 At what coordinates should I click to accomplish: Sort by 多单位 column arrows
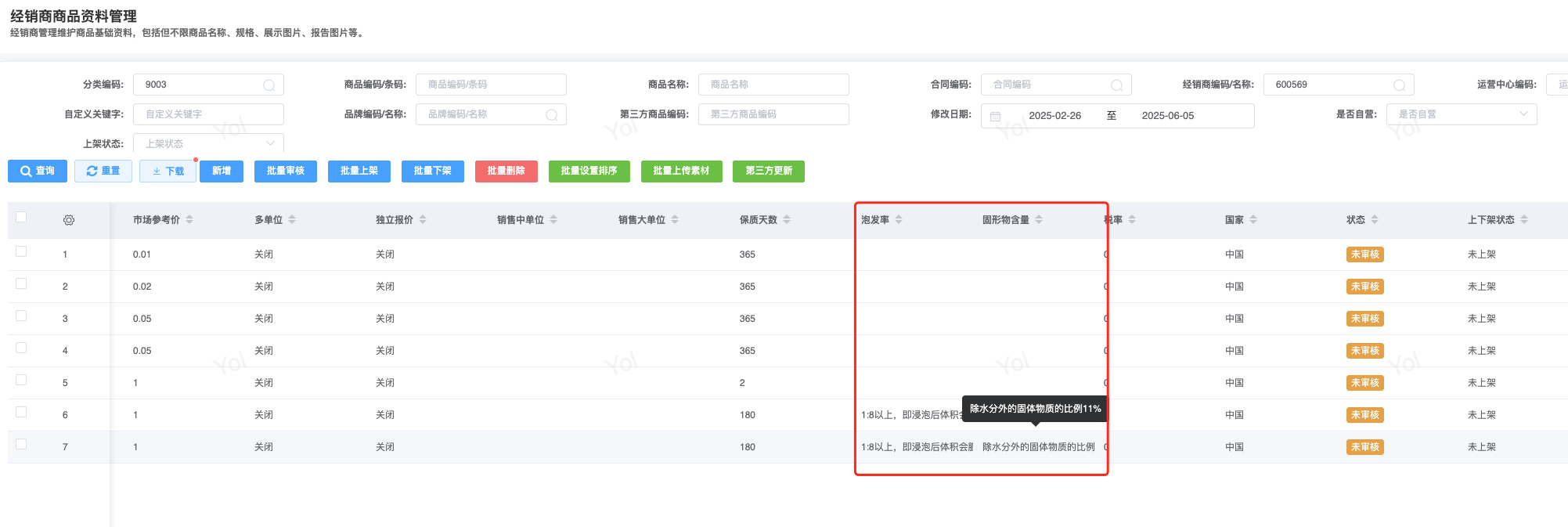tap(292, 220)
